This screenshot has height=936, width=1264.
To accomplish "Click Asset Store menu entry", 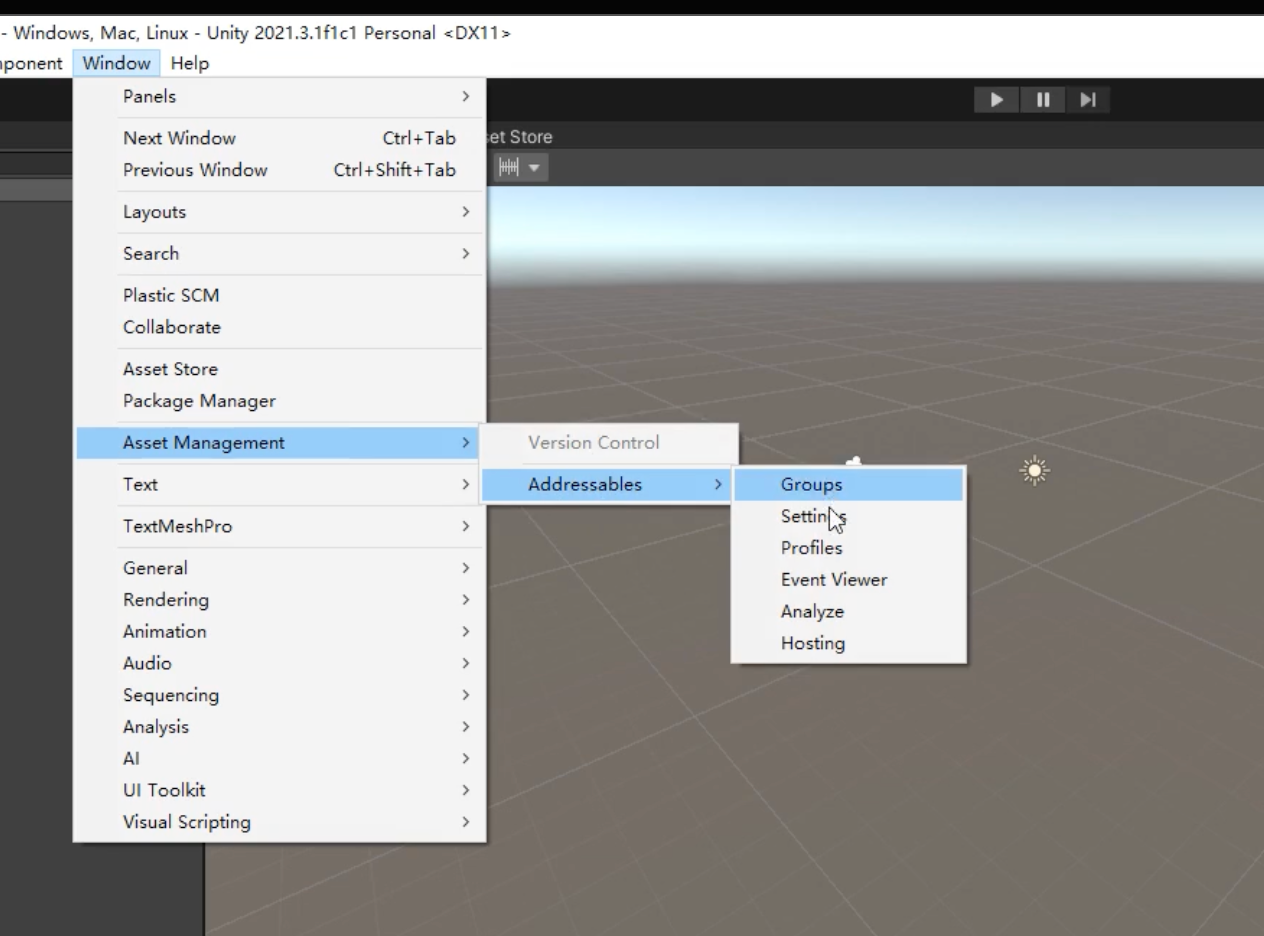I will click(x=170, y=369).
